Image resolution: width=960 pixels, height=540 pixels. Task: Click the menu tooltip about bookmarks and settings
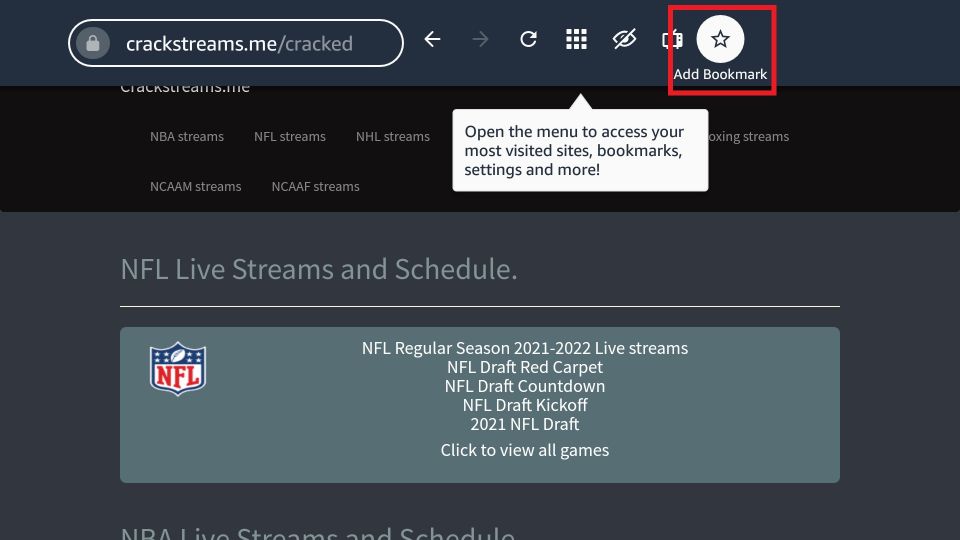coord(580,150)
